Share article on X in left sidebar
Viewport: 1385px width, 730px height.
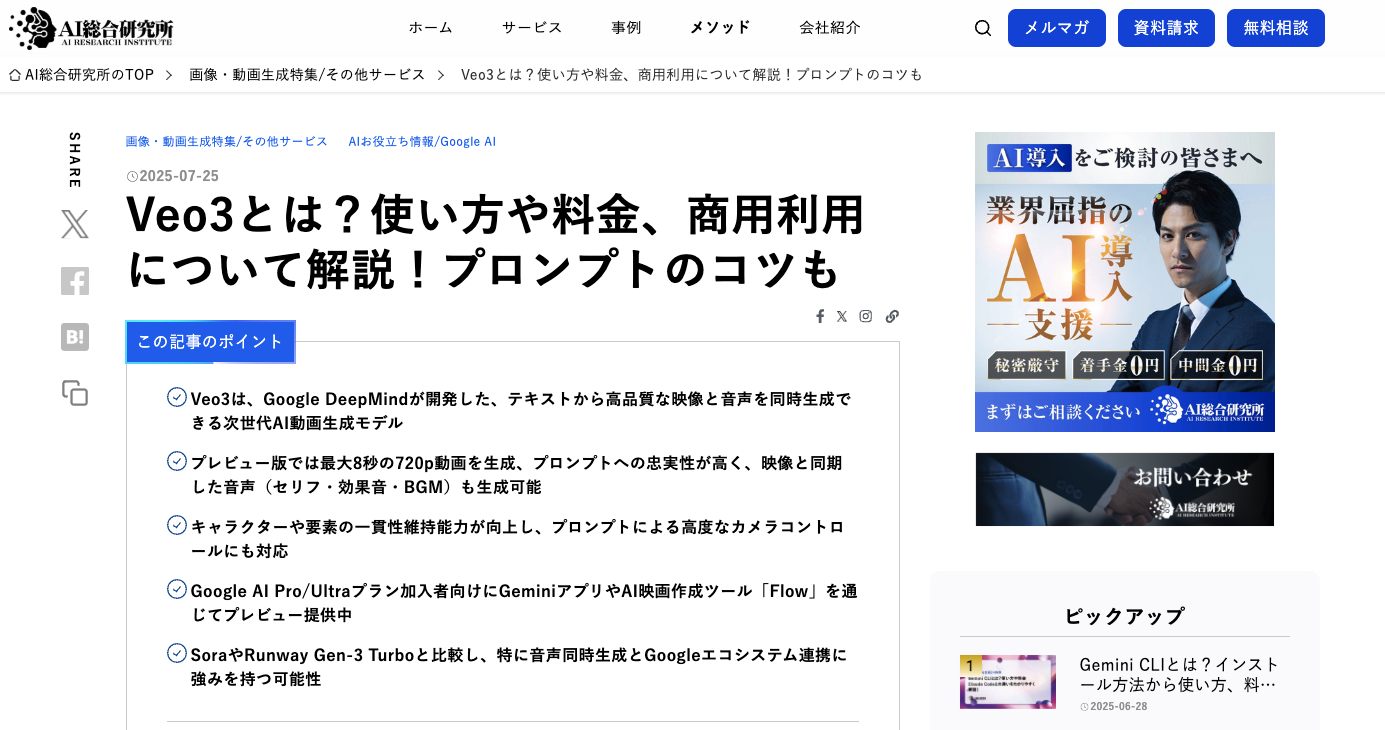[75, 224]
